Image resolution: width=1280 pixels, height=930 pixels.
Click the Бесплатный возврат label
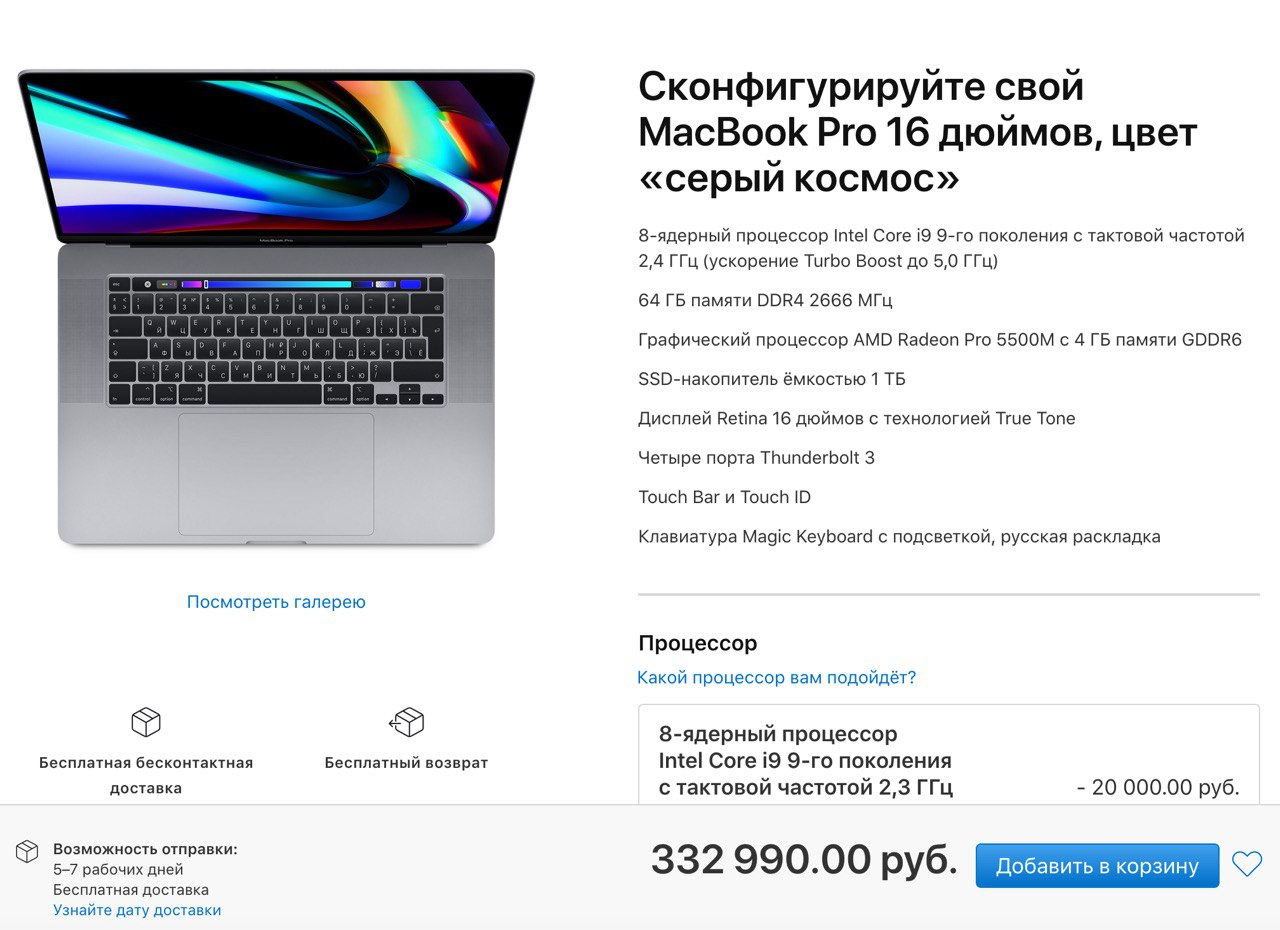[x=406, y=763]
